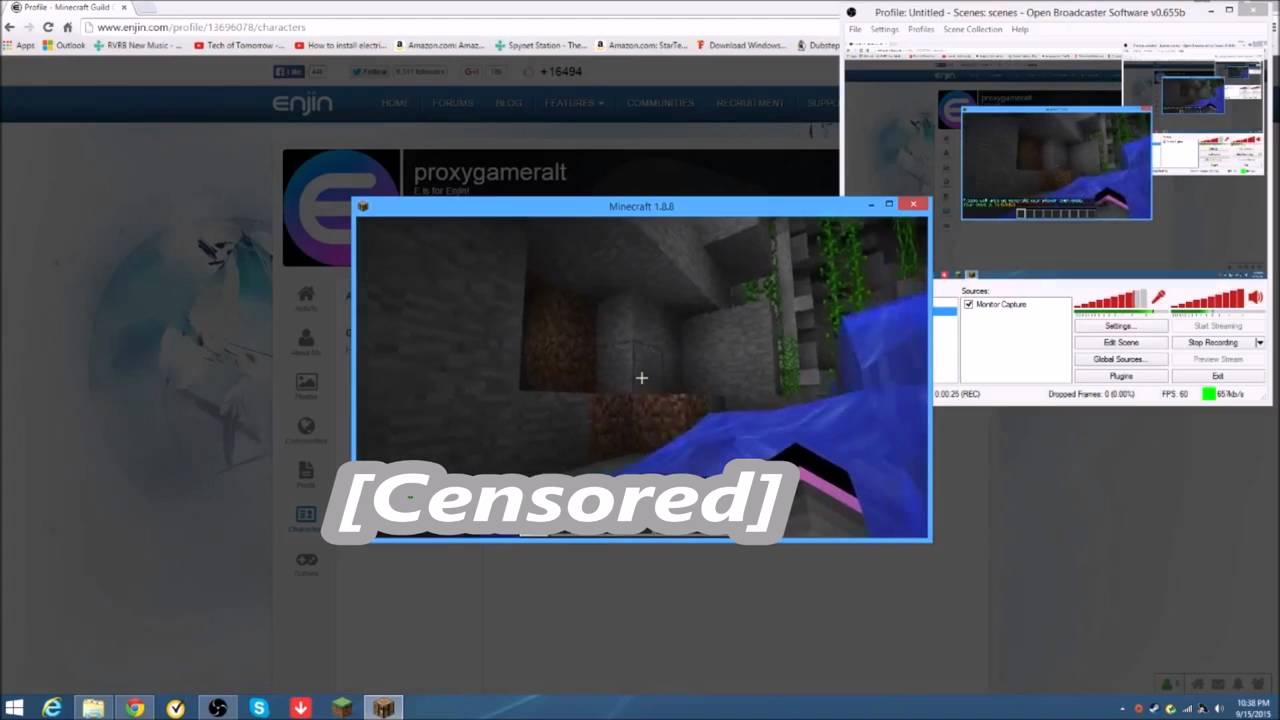Click Chrome's forward arrow
1280x720 pixels.
pos(28,27)
